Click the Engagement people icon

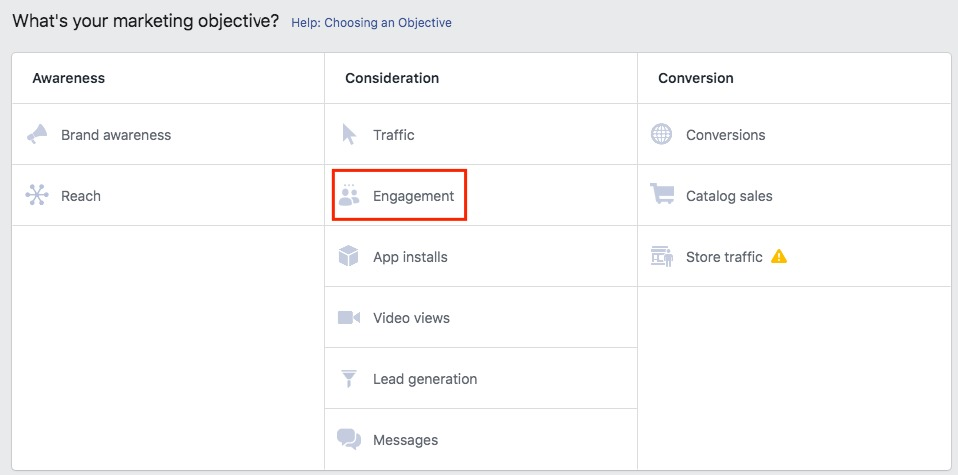pyautogui.click(x=349, y=195)
